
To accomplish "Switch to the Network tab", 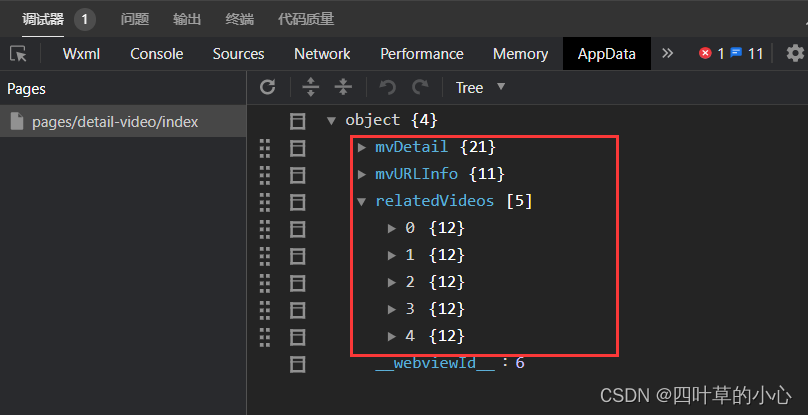I will point(322,54).
